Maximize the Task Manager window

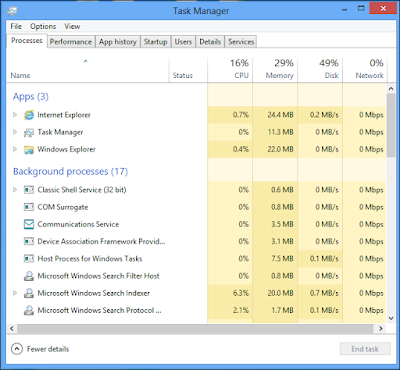pos(361,8)
